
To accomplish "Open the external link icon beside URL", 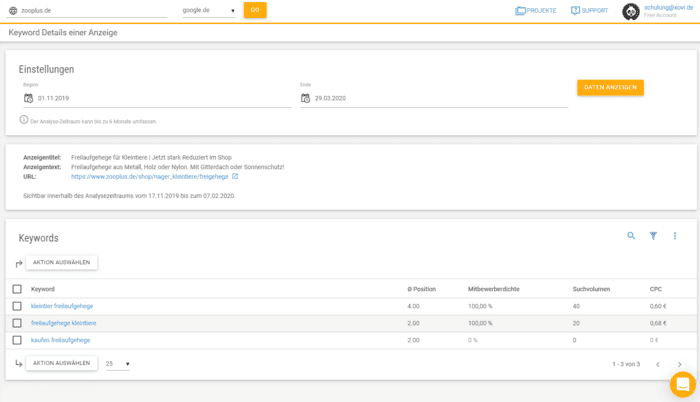I will coord(235,176).
